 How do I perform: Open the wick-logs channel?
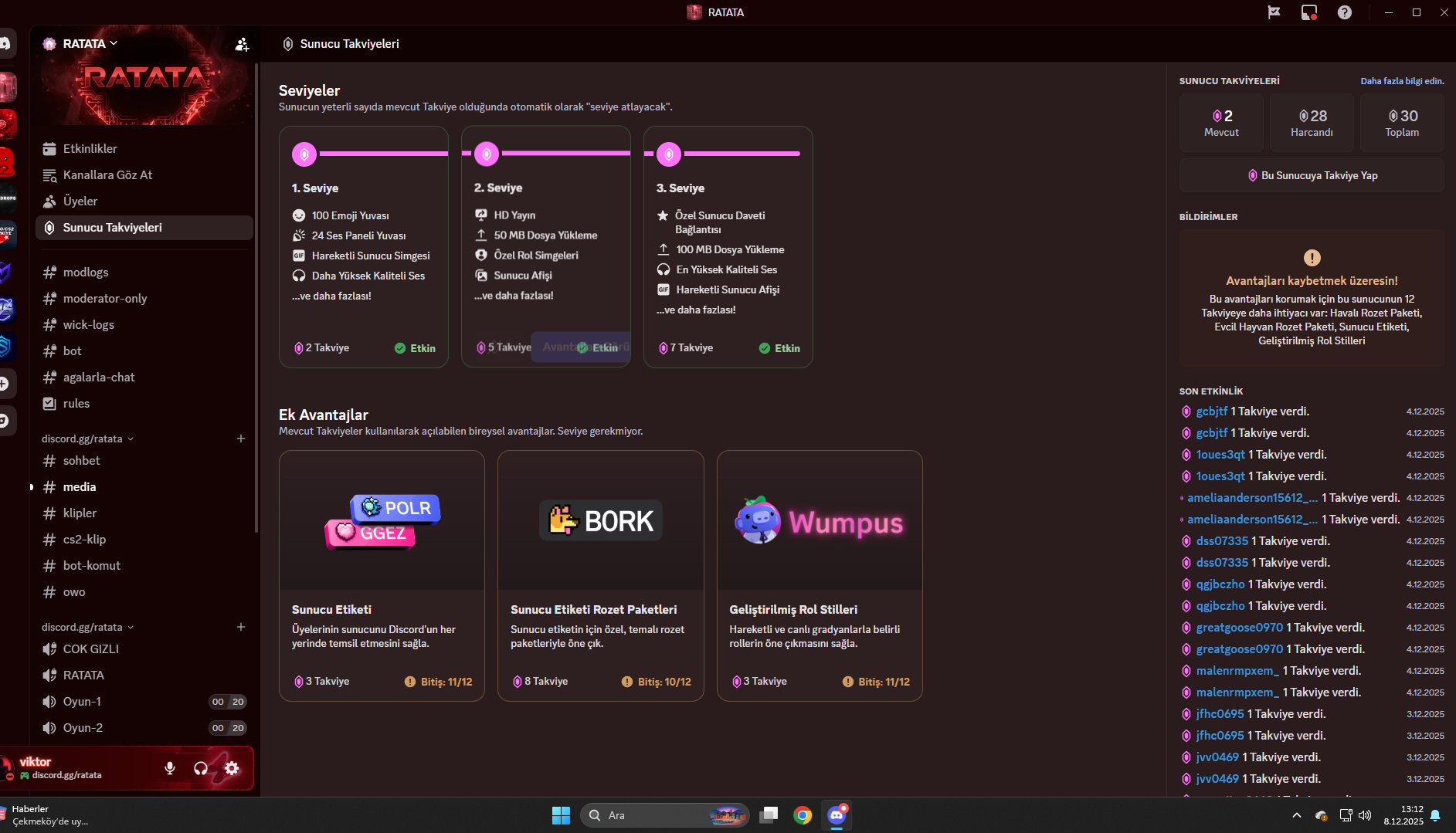pos(144,324)
